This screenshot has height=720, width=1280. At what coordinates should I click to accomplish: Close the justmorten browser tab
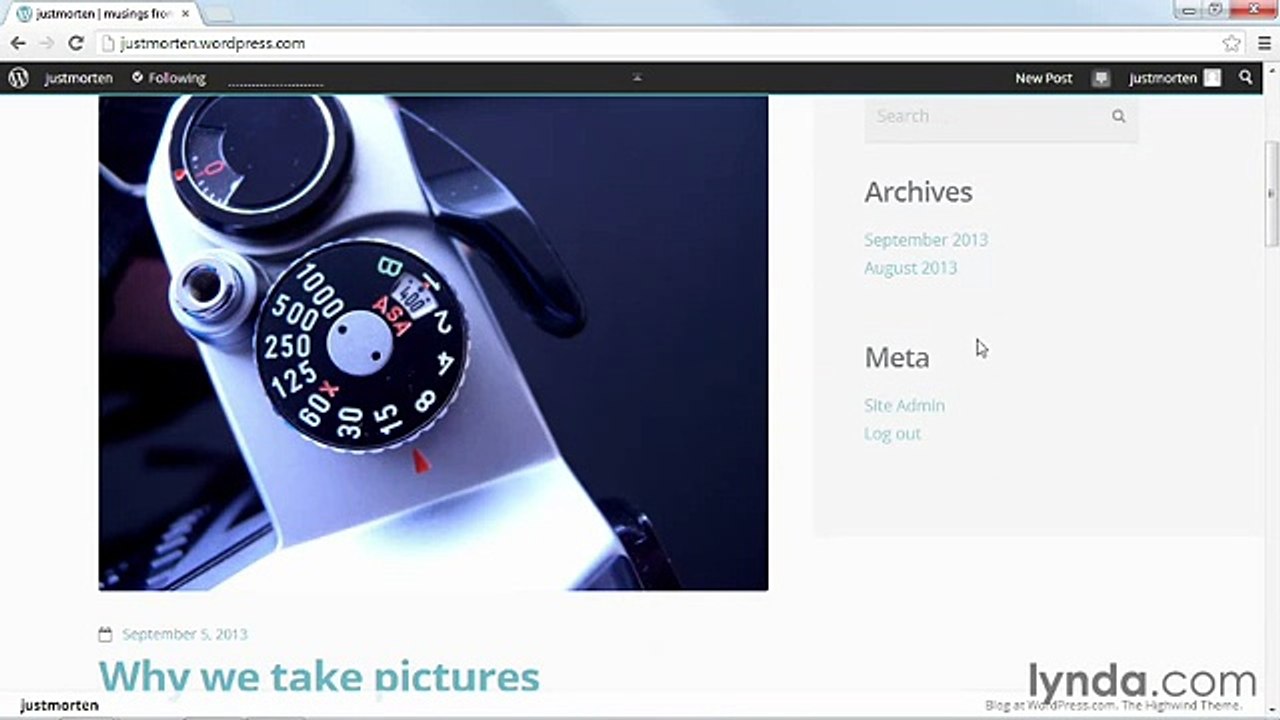coord(185,13)
